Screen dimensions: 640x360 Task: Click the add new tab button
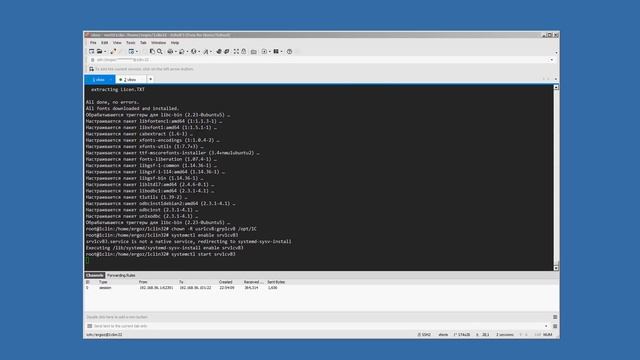(151, 79)
